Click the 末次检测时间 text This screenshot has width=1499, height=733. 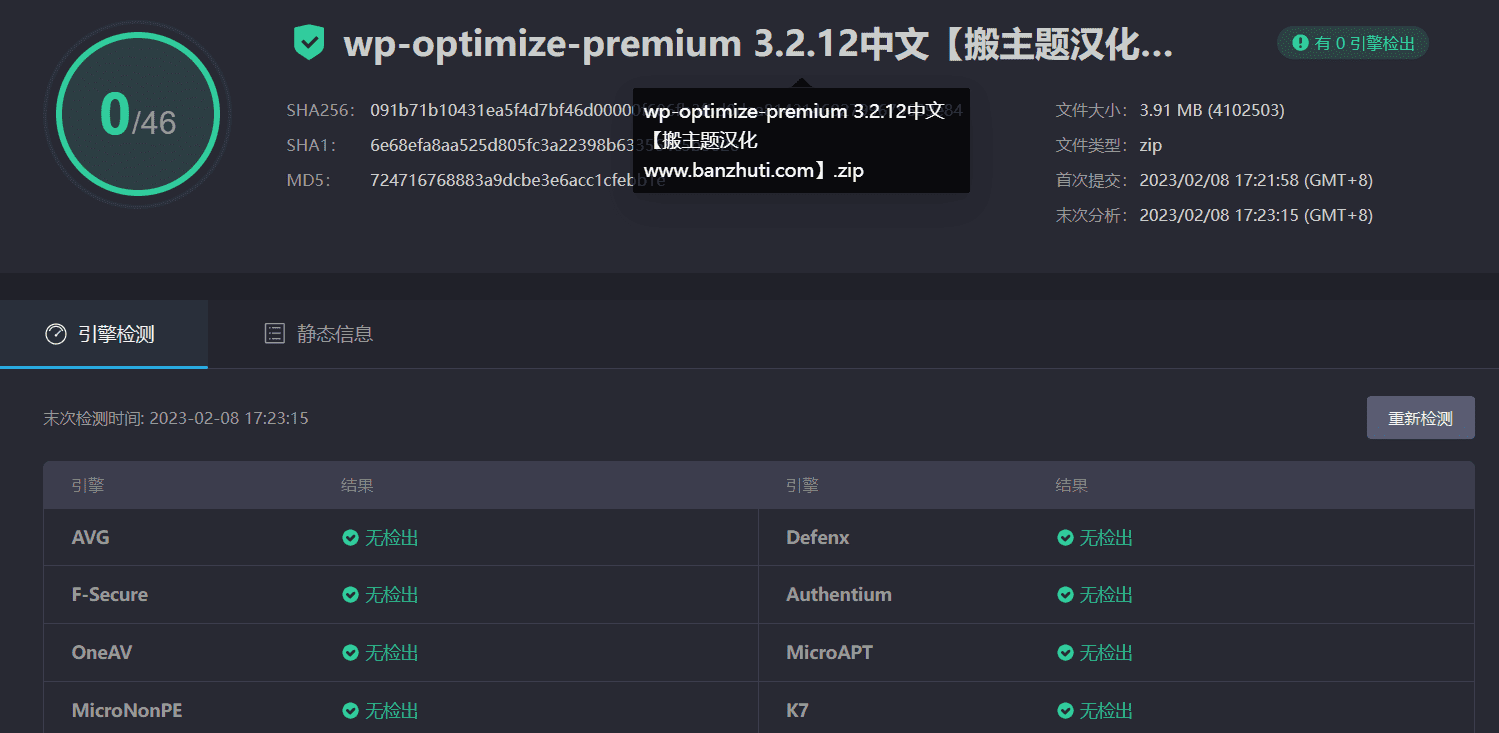coord(176,418)
